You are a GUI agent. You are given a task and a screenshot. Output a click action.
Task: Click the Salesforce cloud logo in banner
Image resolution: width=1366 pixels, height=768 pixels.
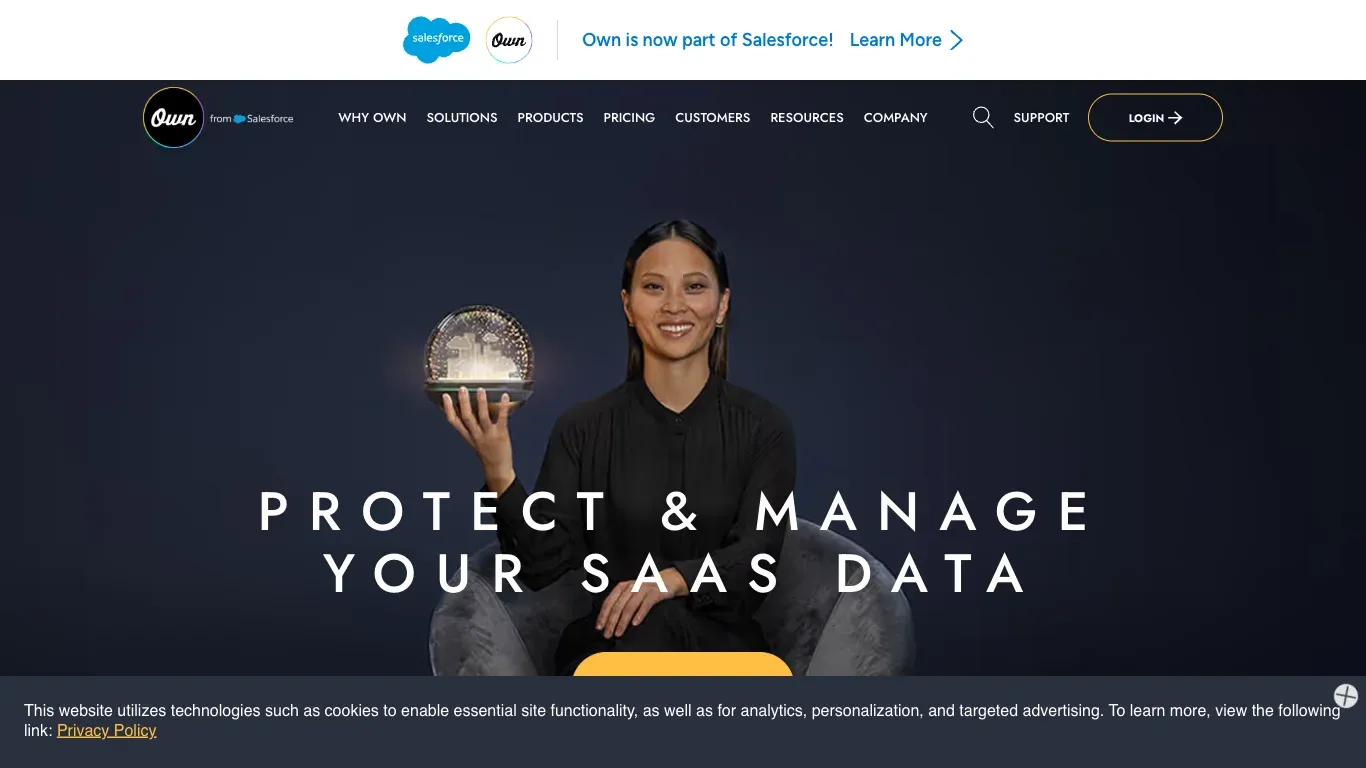[x=437, y=40]
